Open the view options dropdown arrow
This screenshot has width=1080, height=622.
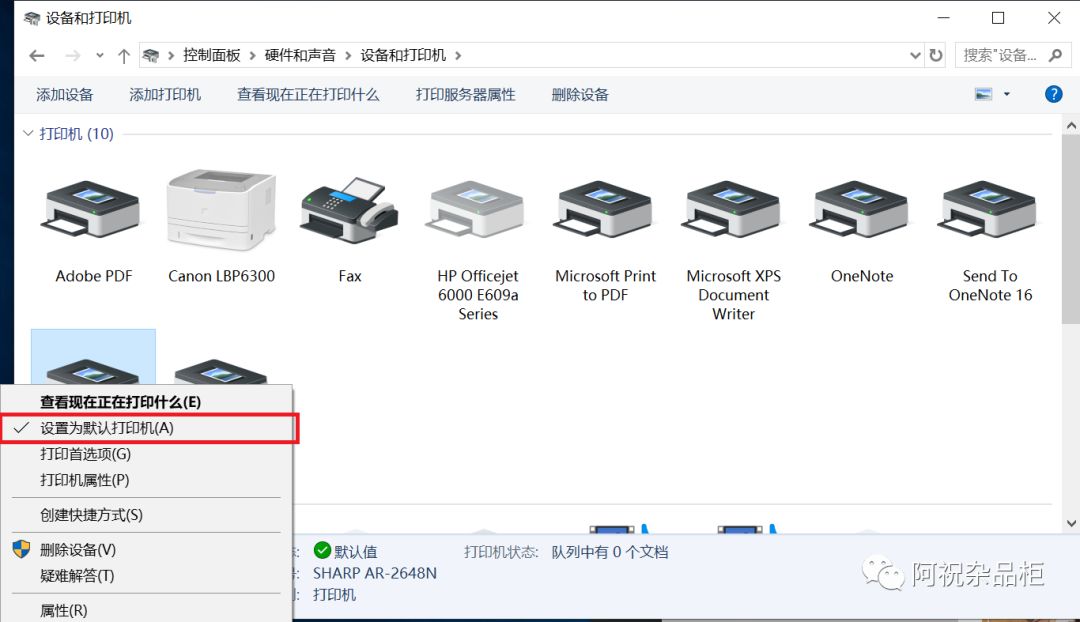click(1006, 94)
